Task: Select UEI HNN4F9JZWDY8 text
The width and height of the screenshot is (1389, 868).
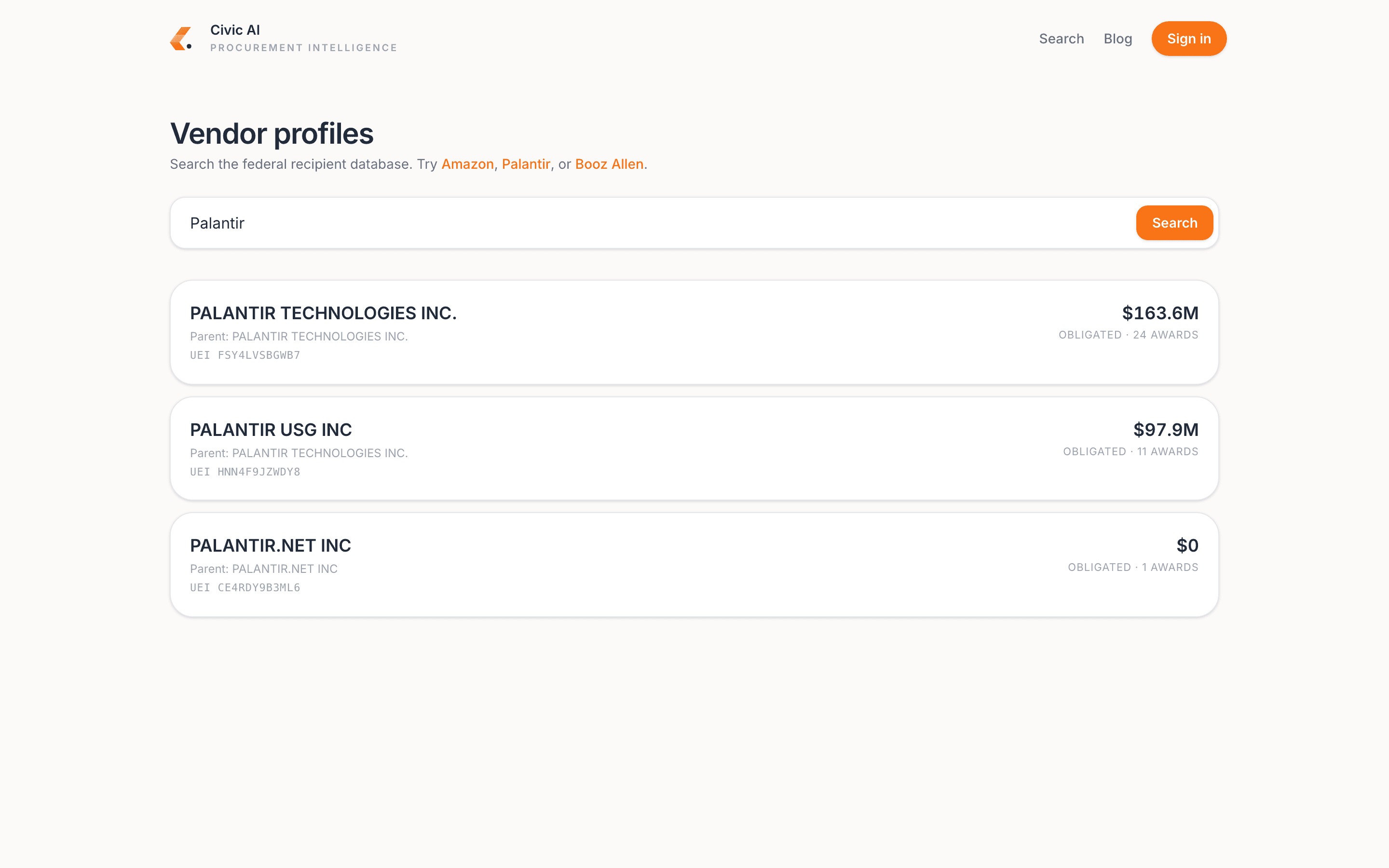Action: [245, 471]
